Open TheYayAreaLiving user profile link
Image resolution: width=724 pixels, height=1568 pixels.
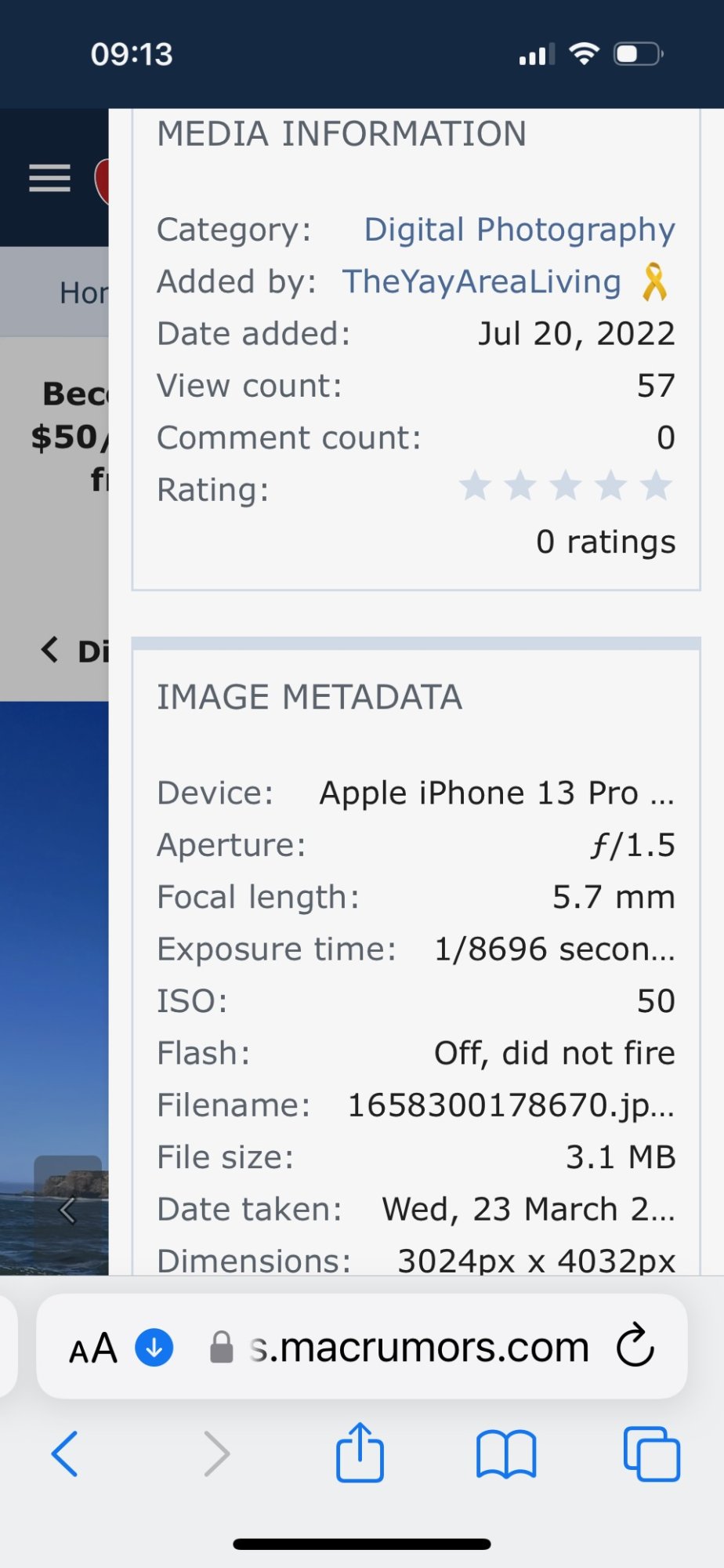coord(481,281)
